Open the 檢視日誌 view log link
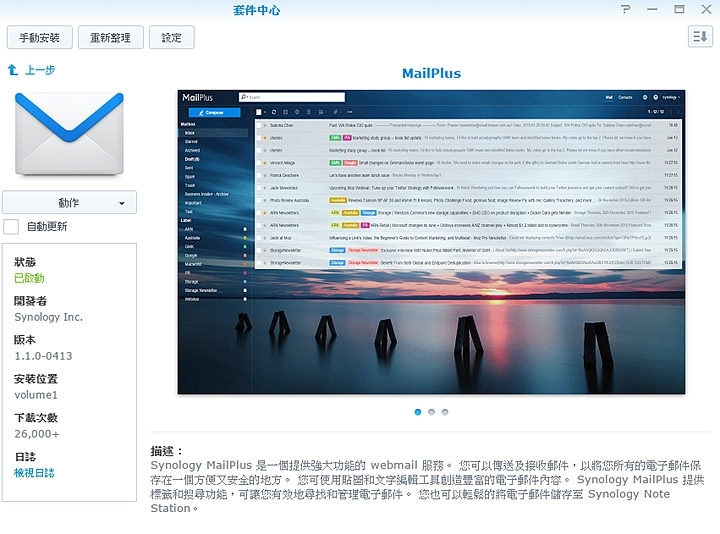Viewport: 720px width, 534px height. point(34,473)
